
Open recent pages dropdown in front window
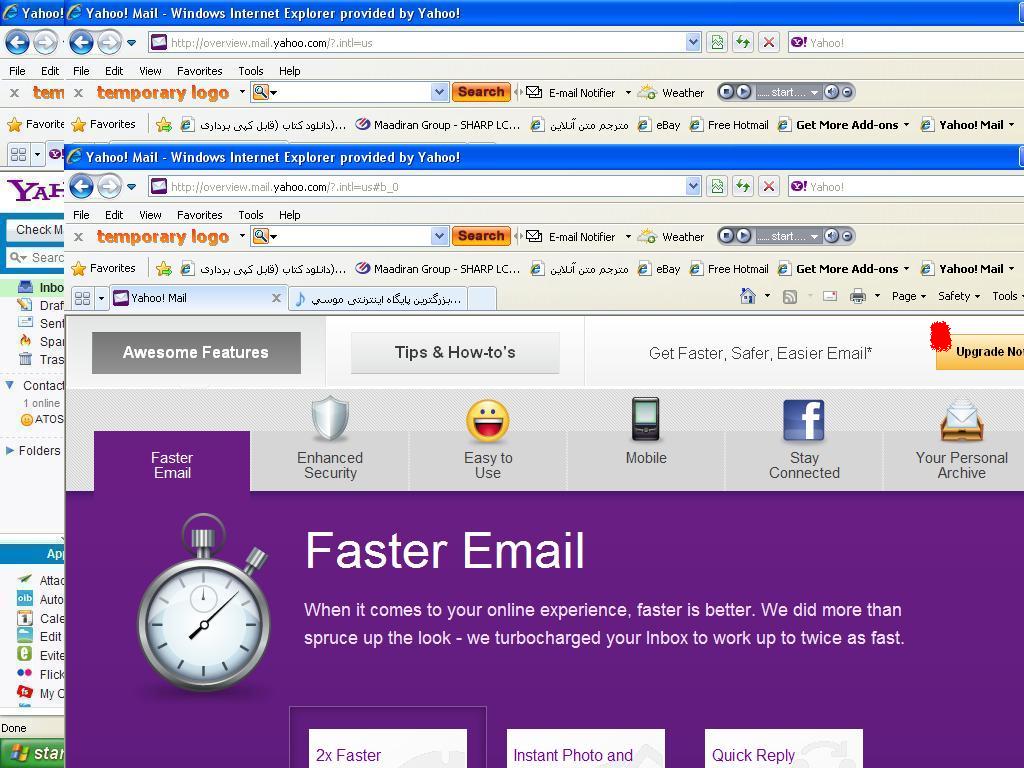(131, 187)
